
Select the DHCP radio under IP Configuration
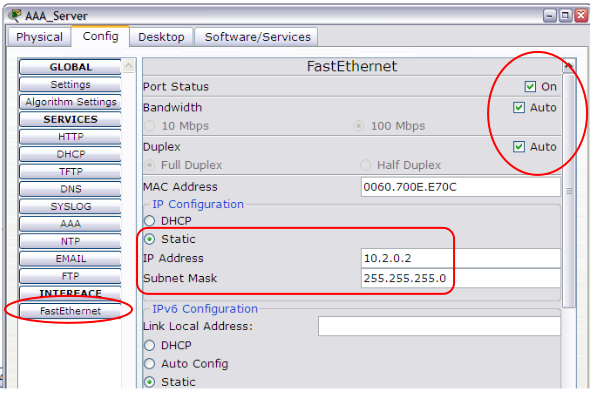[150, 221]
